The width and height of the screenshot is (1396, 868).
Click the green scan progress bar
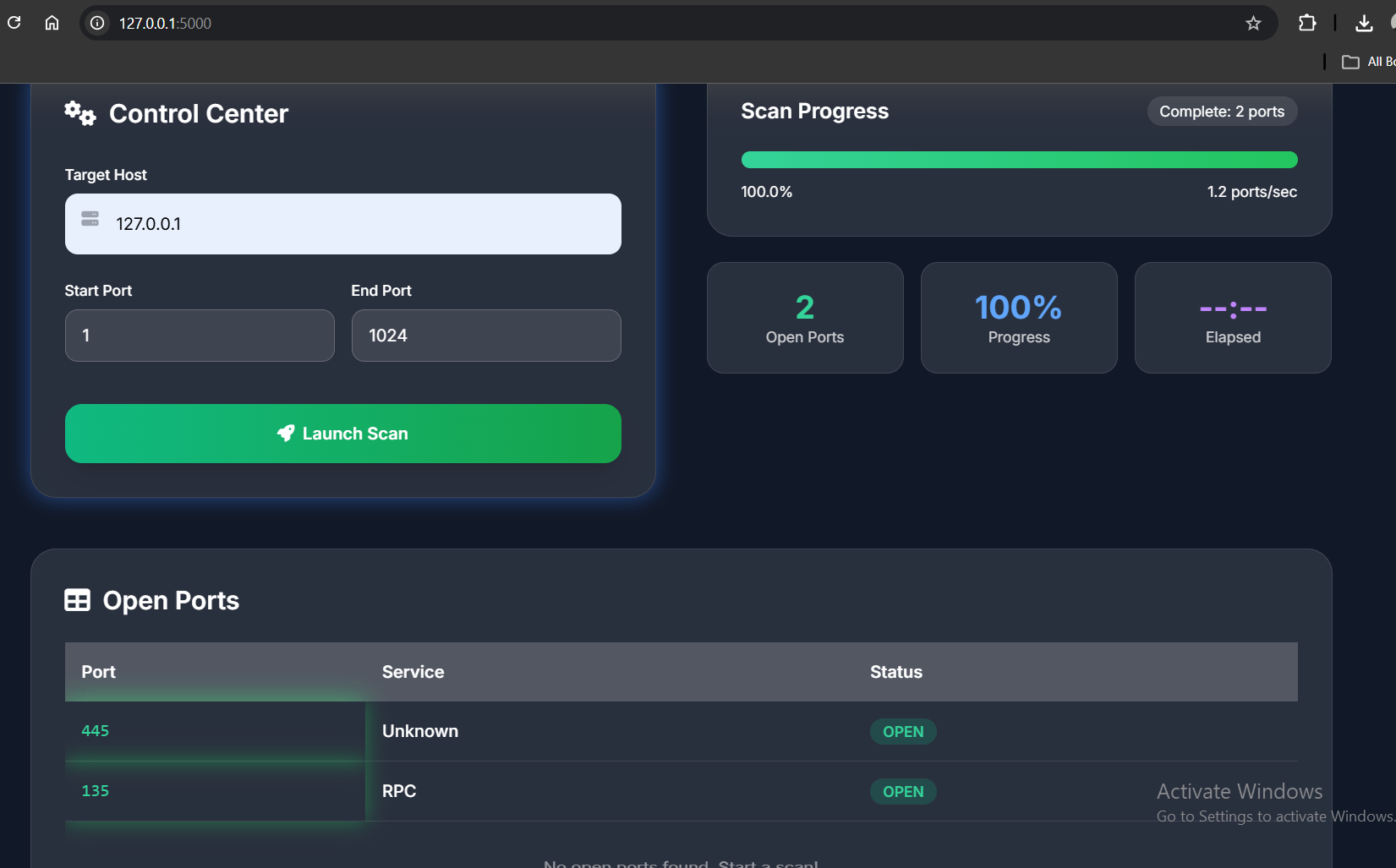[x=1019, y=160]
